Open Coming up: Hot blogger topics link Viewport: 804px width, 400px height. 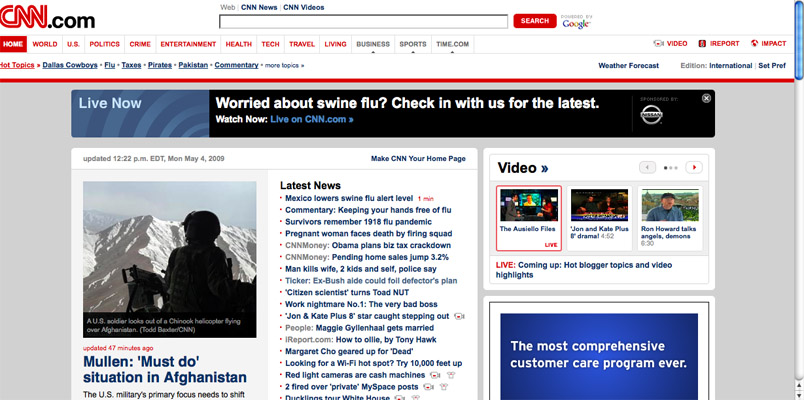(x=584, y=270)
